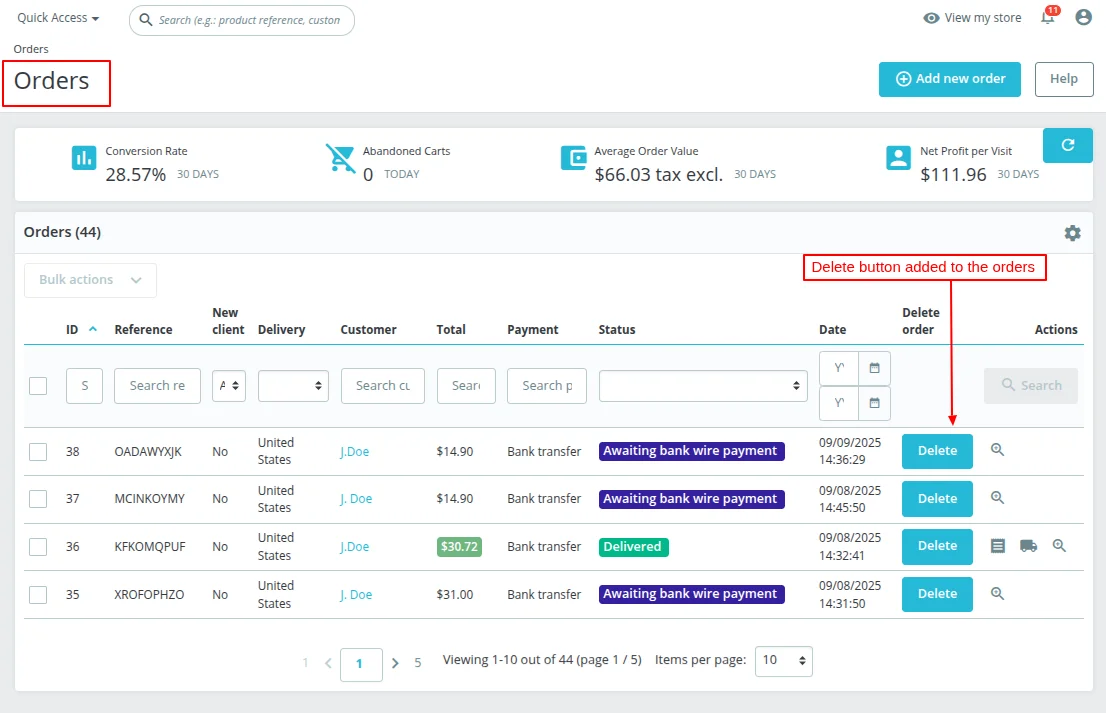Screen dimensions: 1106x713
Task: Click Add new order button
Action: click(x=949, y=79)
